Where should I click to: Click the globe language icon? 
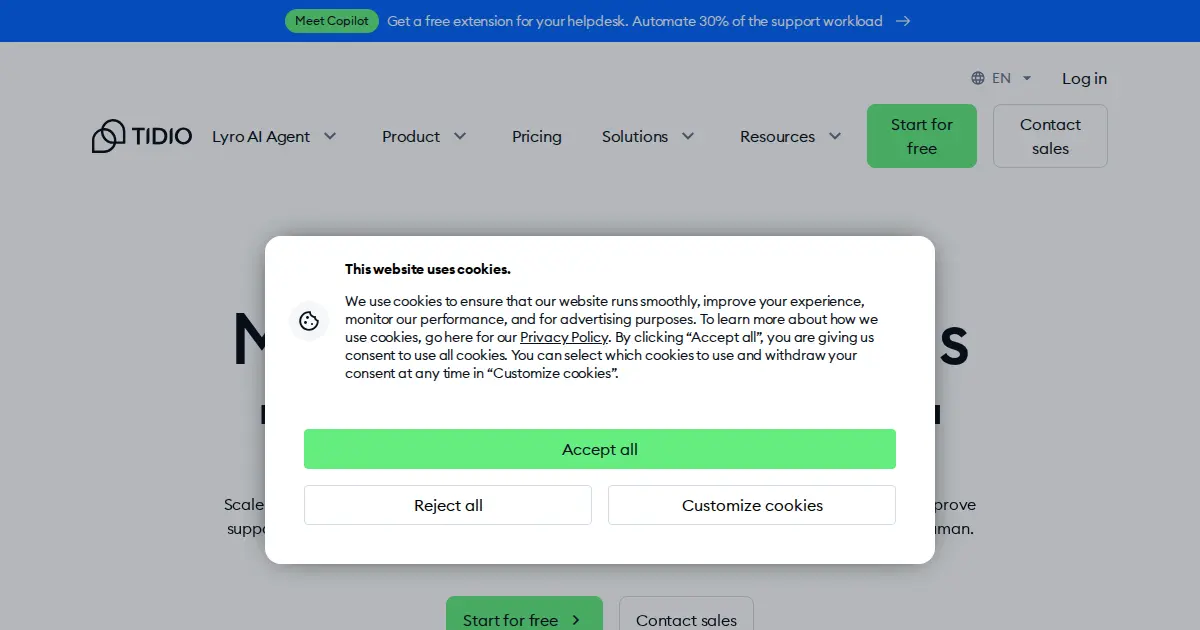(x=978, y=78)
